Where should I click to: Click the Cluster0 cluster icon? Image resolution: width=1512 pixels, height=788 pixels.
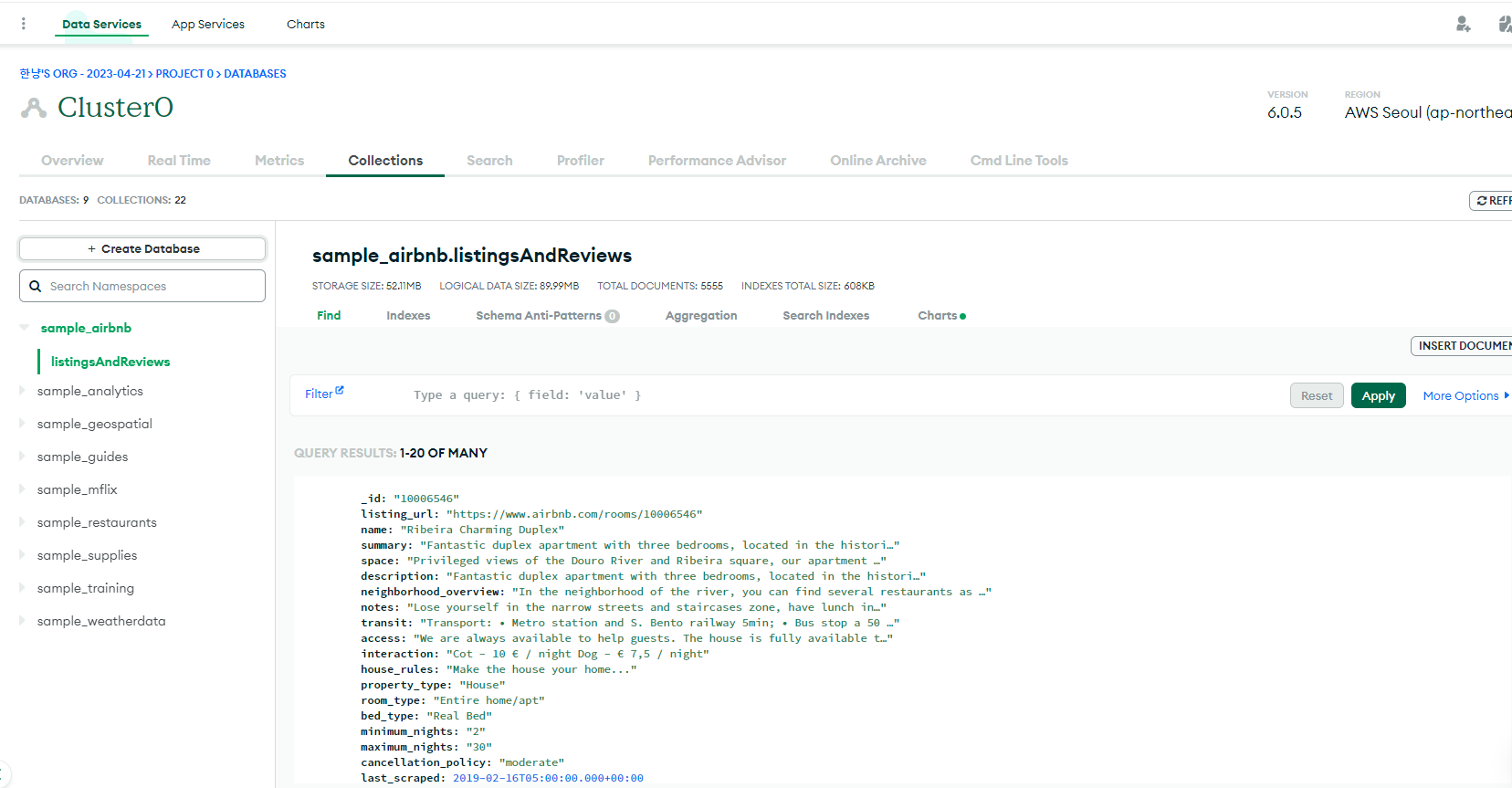pos(34,108)
